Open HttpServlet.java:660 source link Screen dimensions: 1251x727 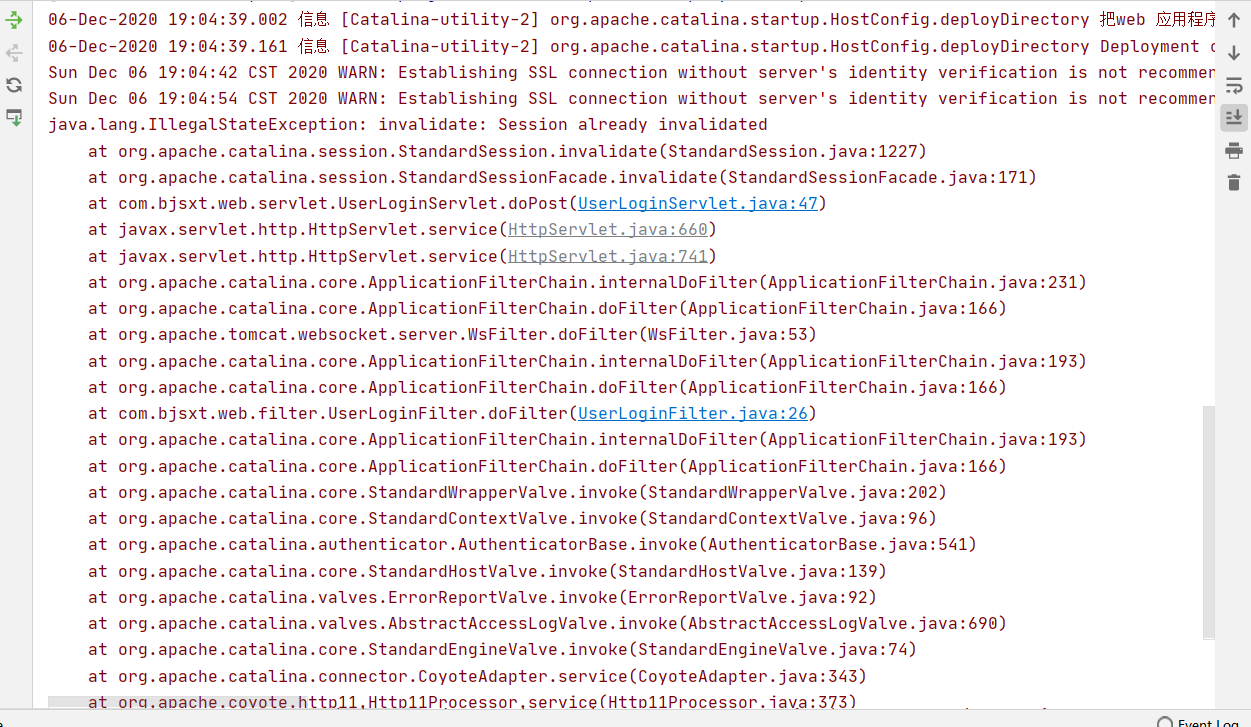click(x=608, y=229)
